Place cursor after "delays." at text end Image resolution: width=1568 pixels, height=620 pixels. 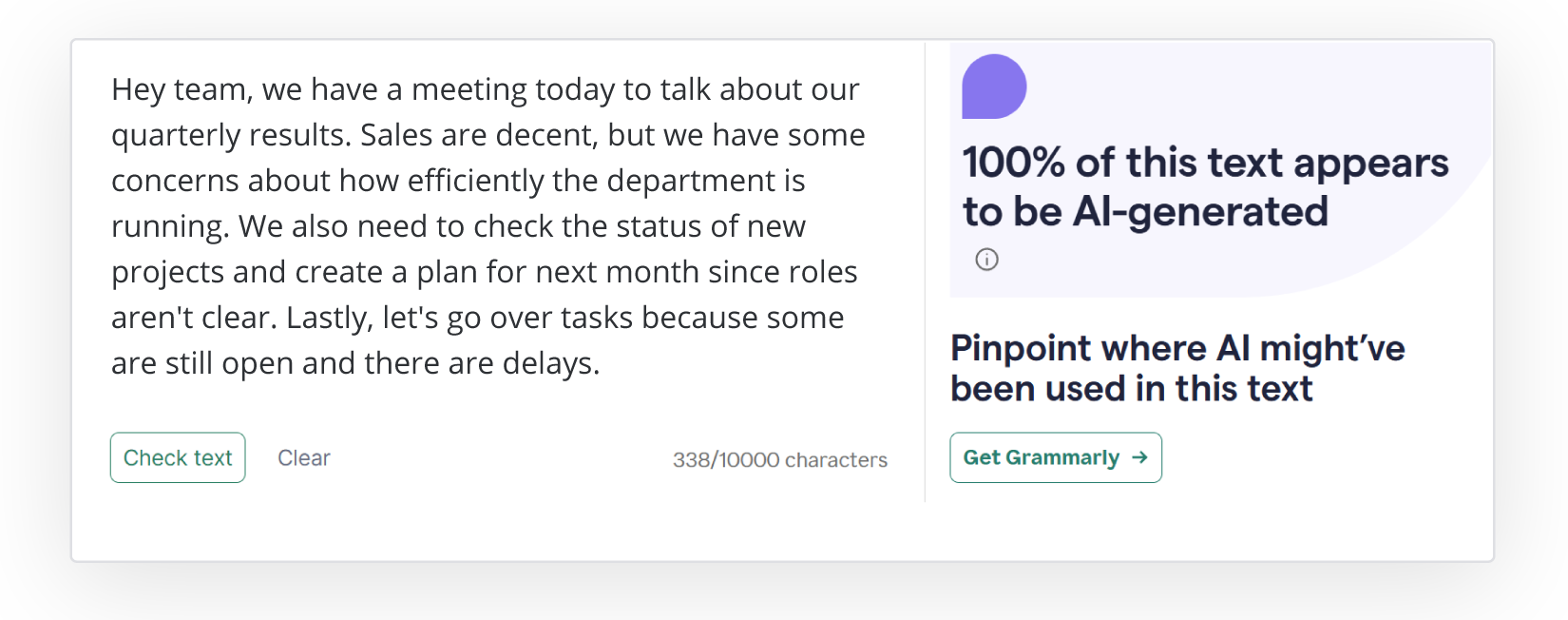click(x=601, y=363)
